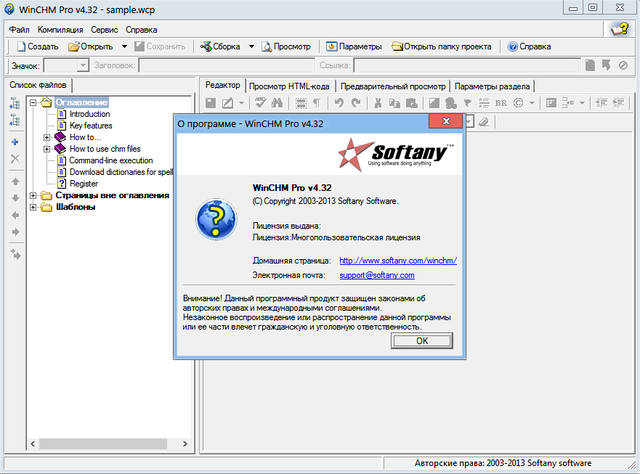This screenshot has height=474, width=640.
Task: Click the Ссылка input field
Action: click(x=467, y=65)
